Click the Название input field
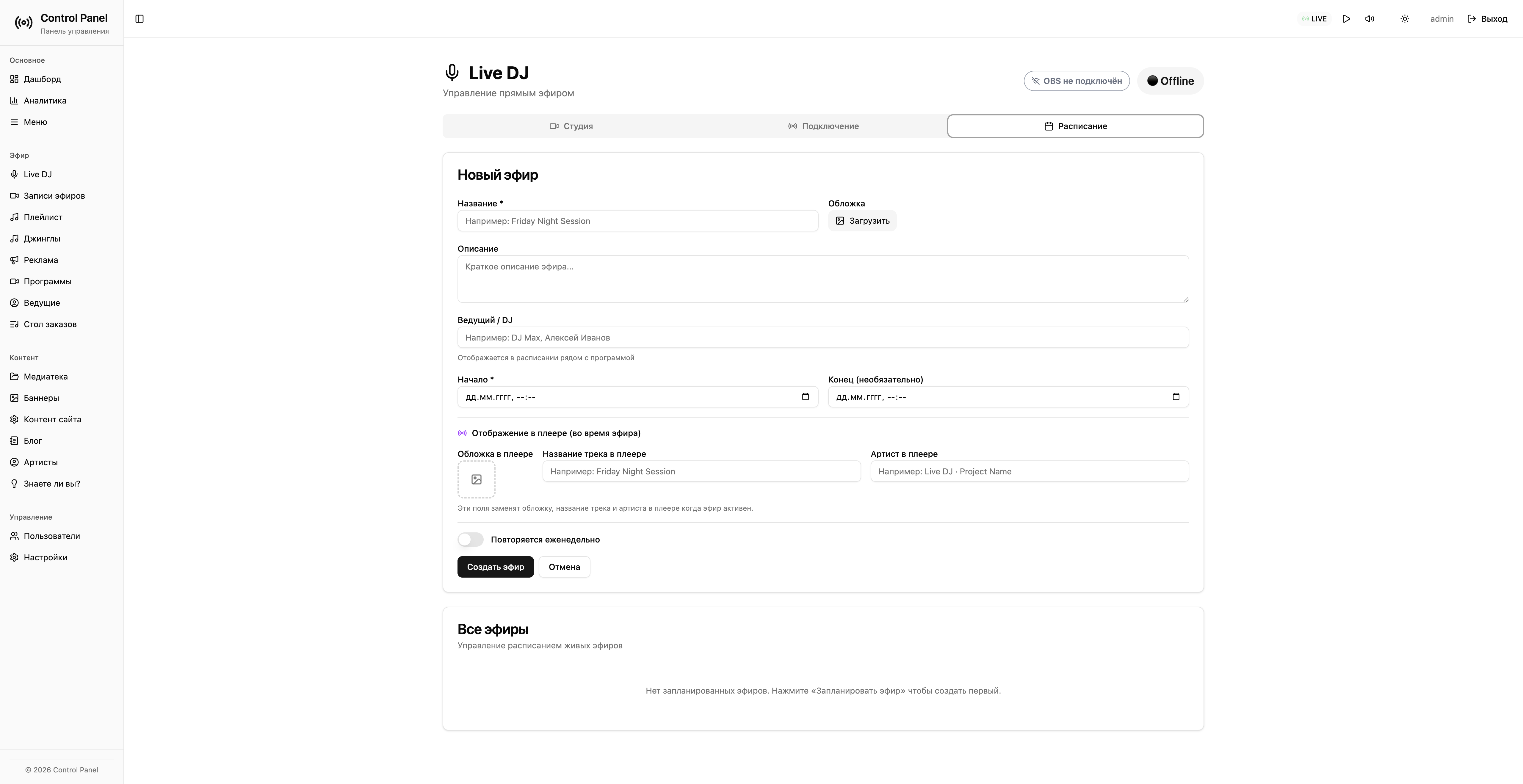 [x=637, y=221]
